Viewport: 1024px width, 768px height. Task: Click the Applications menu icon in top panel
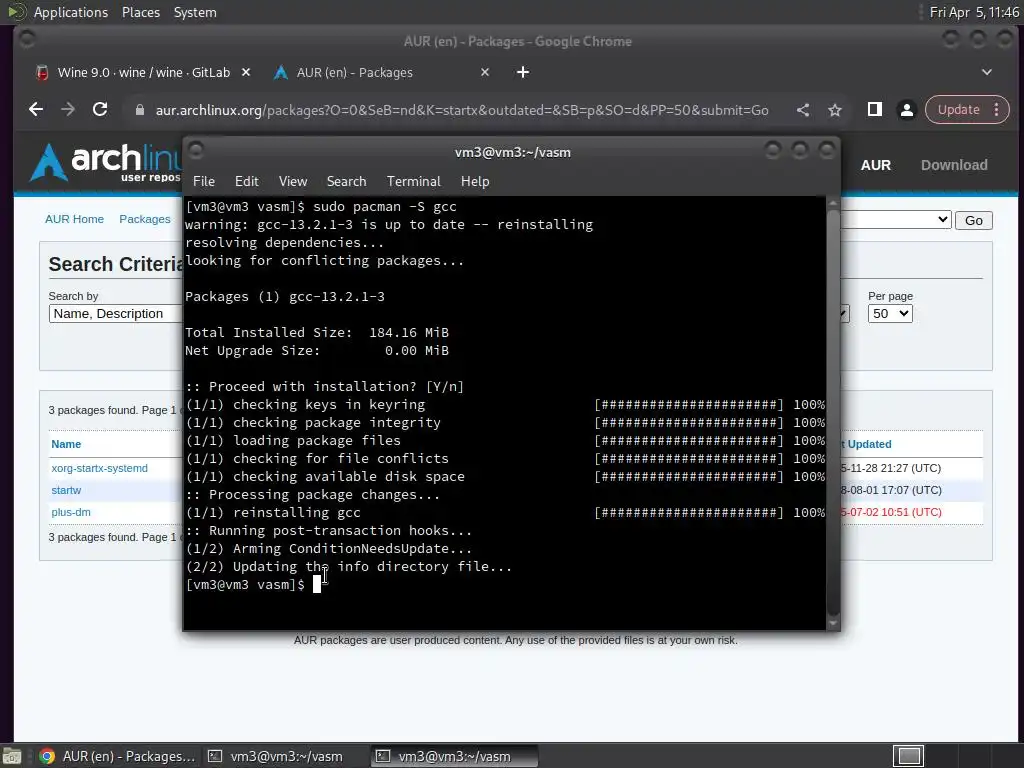click(16, 12)
